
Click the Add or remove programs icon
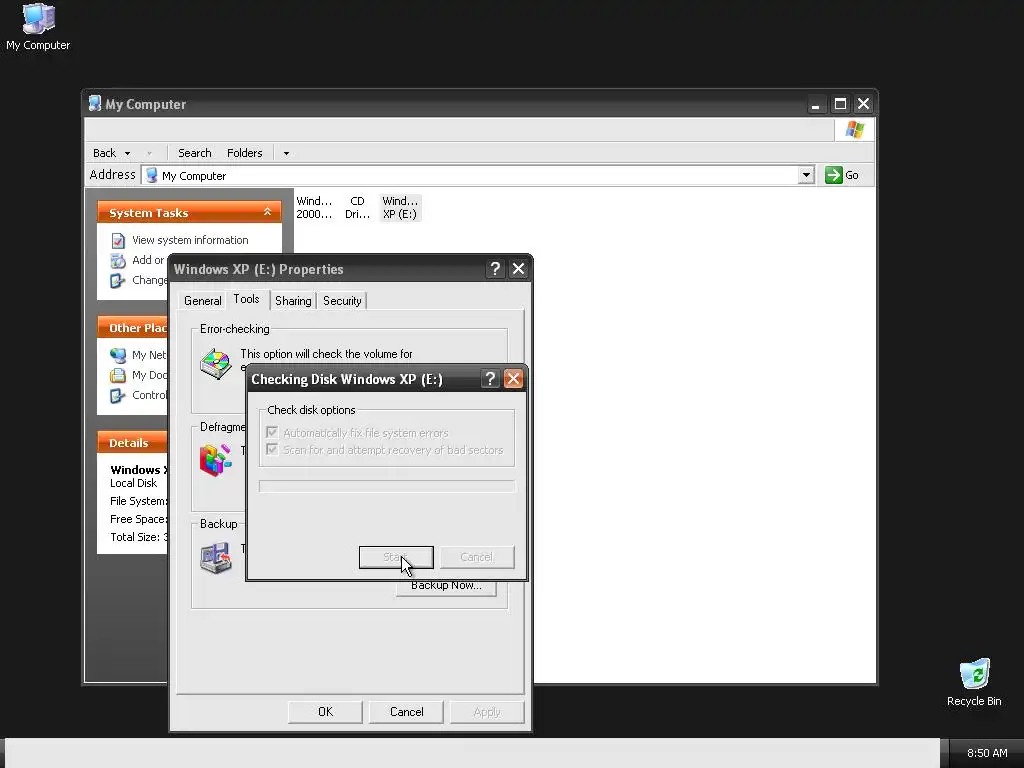[118, 261]
